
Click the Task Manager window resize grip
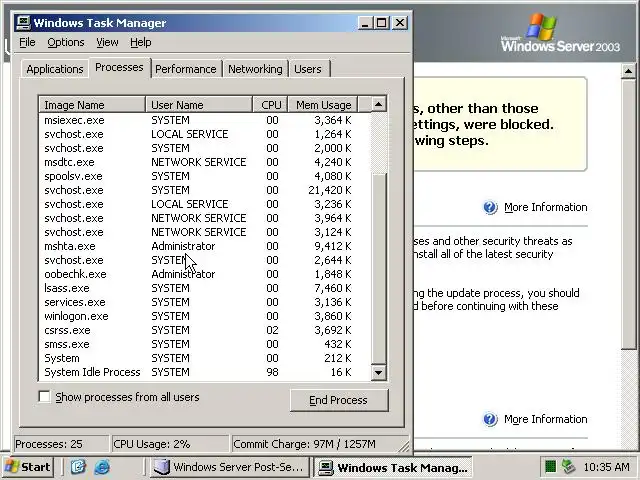pyautogui.click(x=404, y=446)
